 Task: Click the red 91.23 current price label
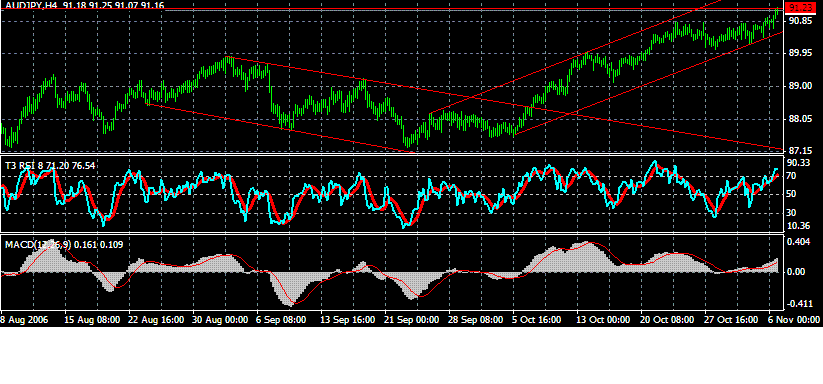tap(801, 8)
